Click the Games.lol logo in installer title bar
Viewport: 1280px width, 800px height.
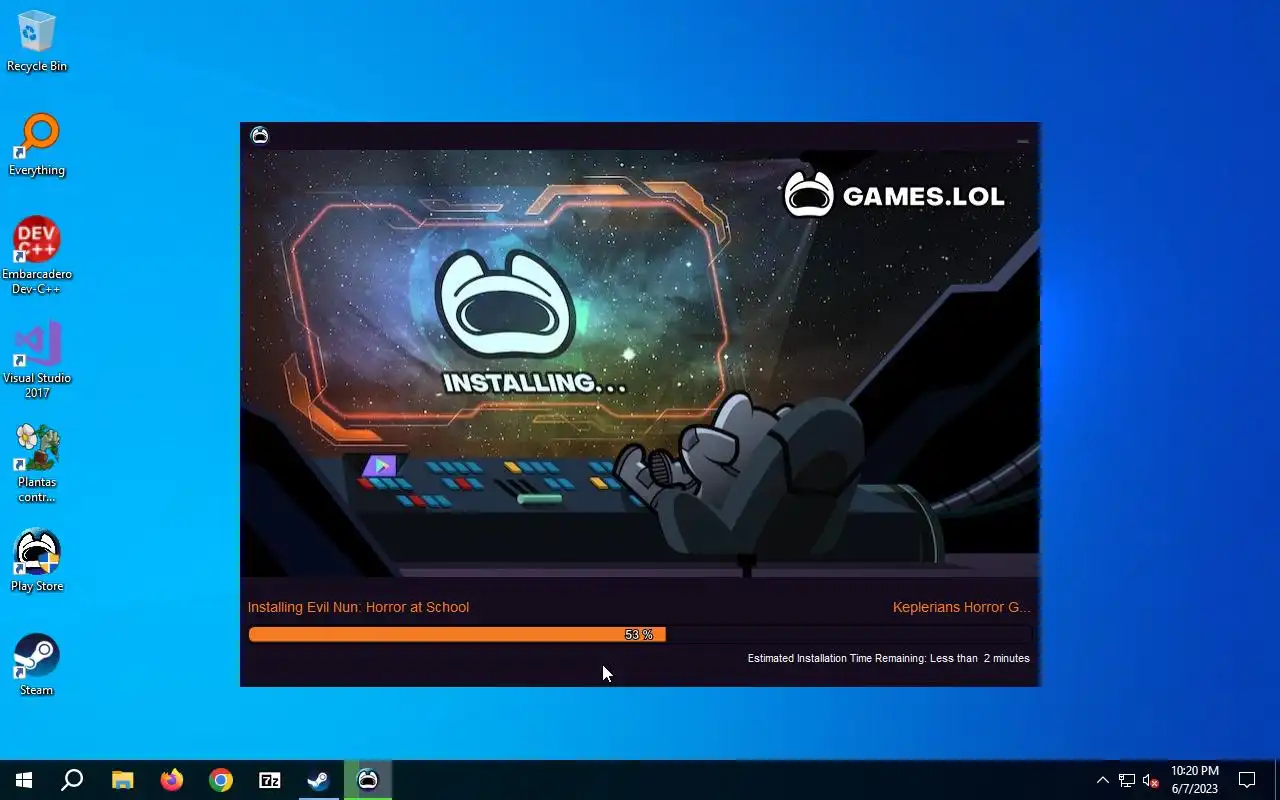260,136
